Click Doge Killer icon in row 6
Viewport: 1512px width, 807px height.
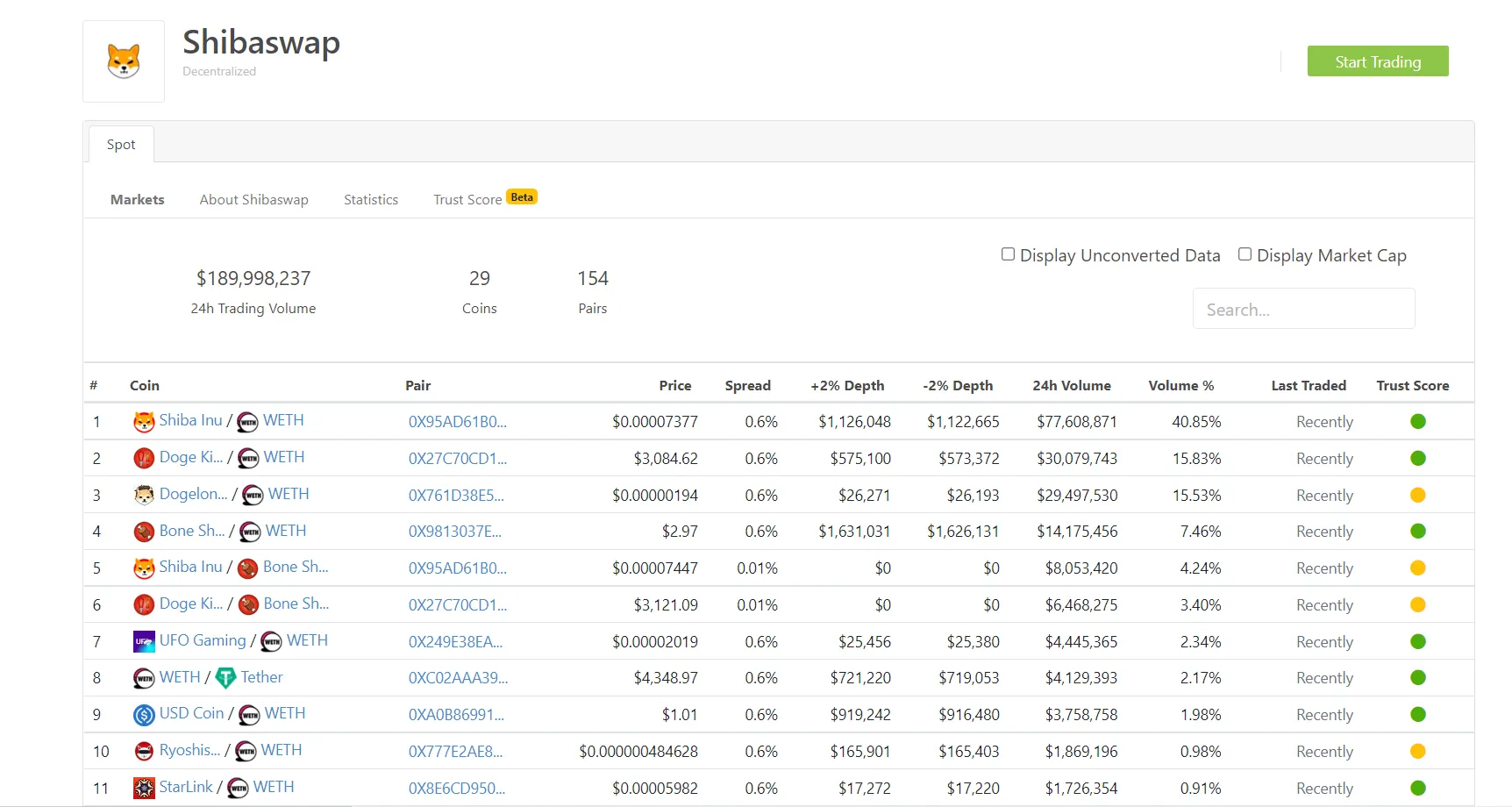pyautogui.click(x=144, y=605)
